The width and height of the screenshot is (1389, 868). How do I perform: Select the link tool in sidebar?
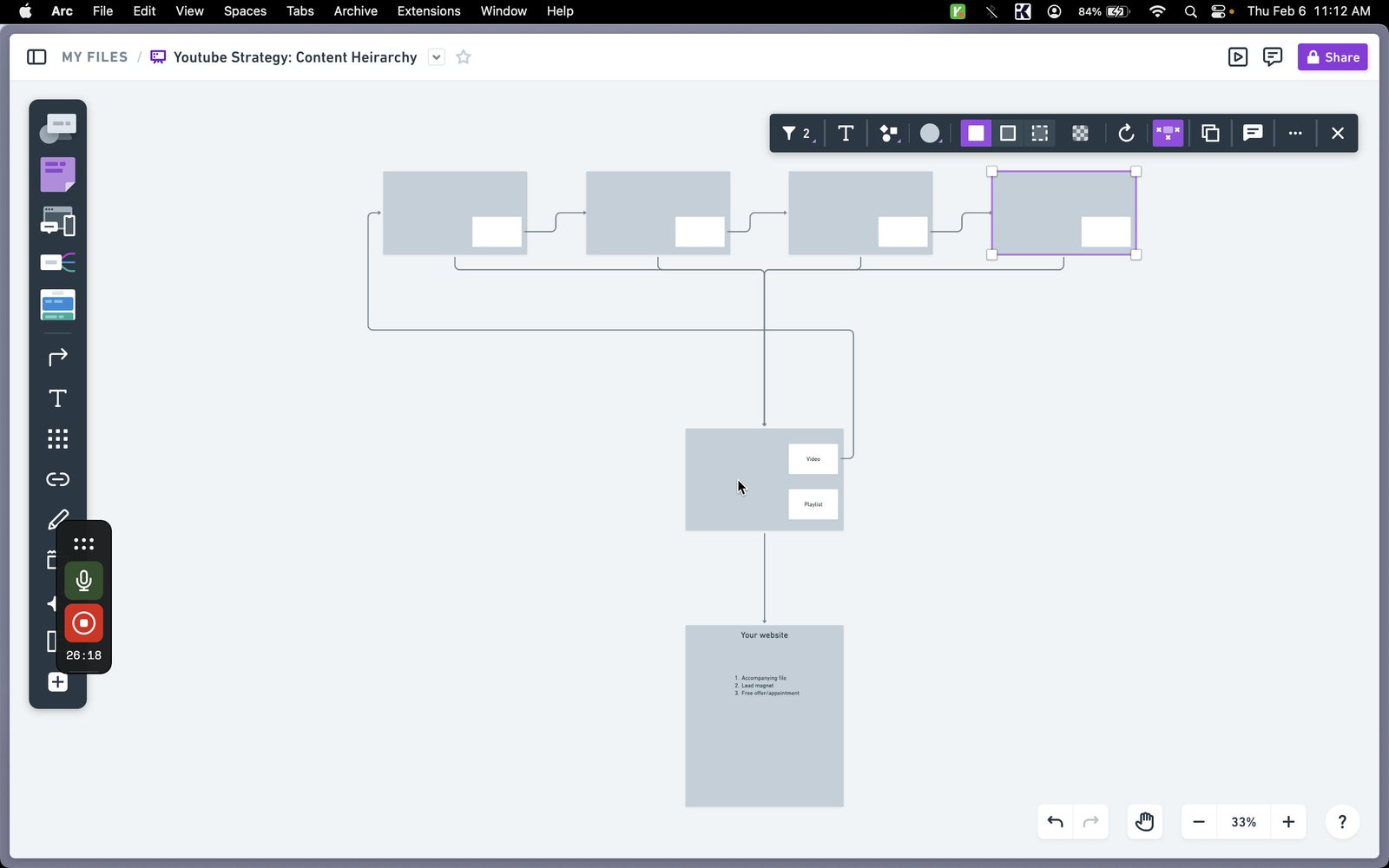[x=57, y=479]
